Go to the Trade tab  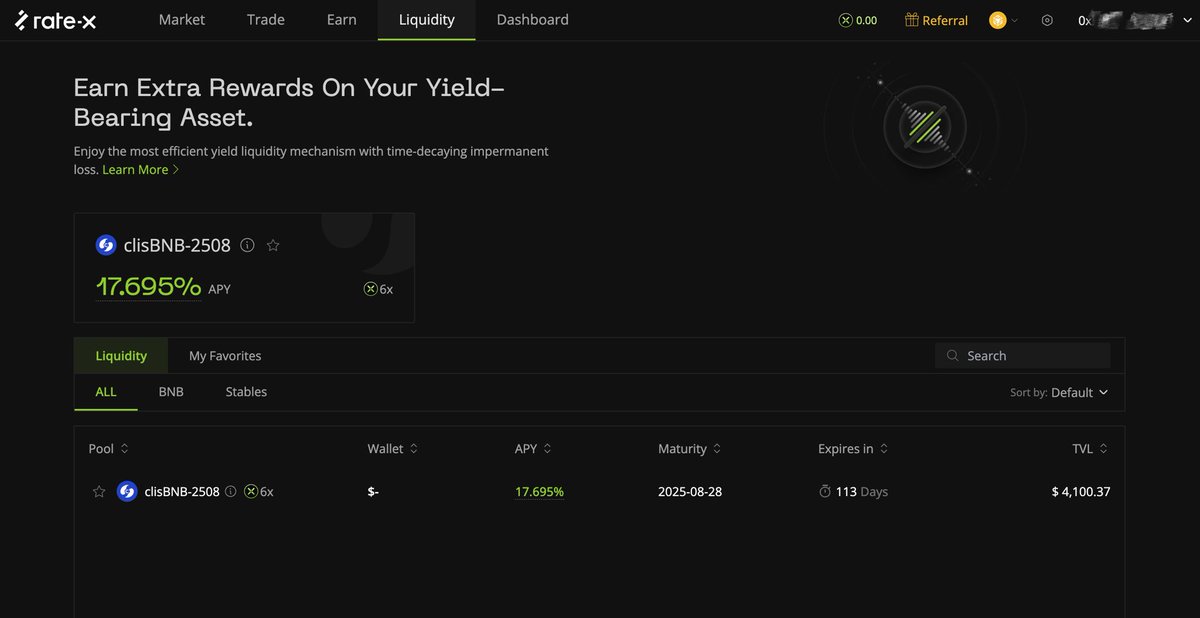click(x=266, y=20)
